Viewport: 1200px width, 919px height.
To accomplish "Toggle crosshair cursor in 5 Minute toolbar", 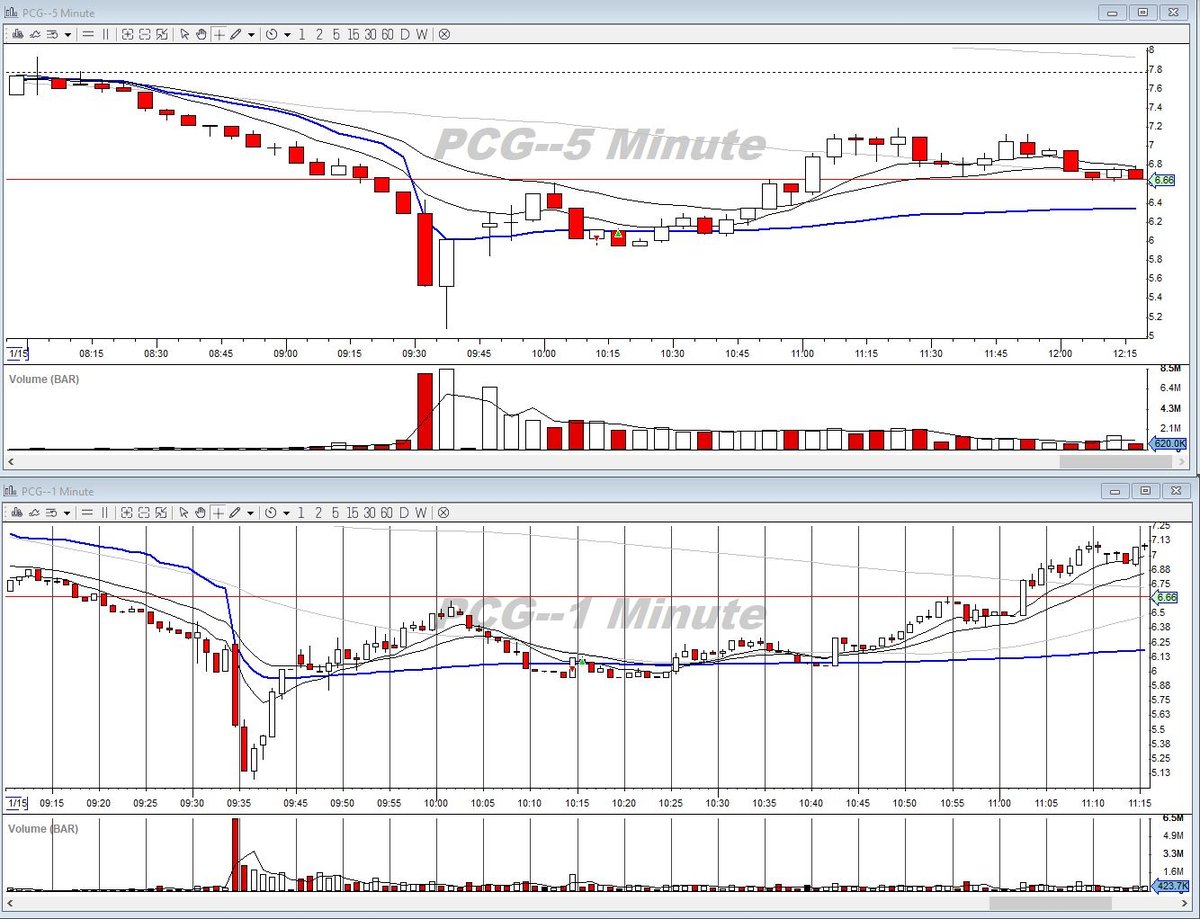I will point(219,34).
